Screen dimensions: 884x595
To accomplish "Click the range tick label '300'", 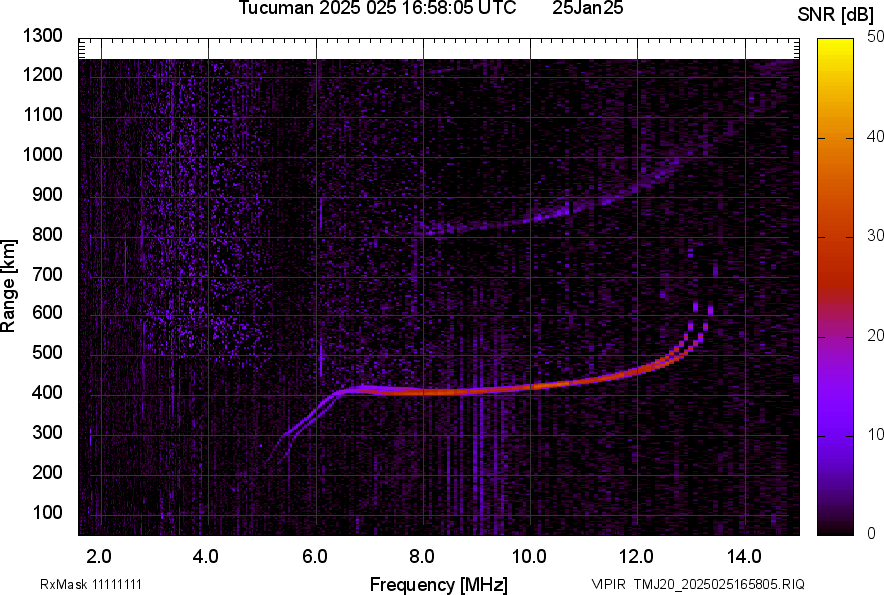I will [47, 432].
